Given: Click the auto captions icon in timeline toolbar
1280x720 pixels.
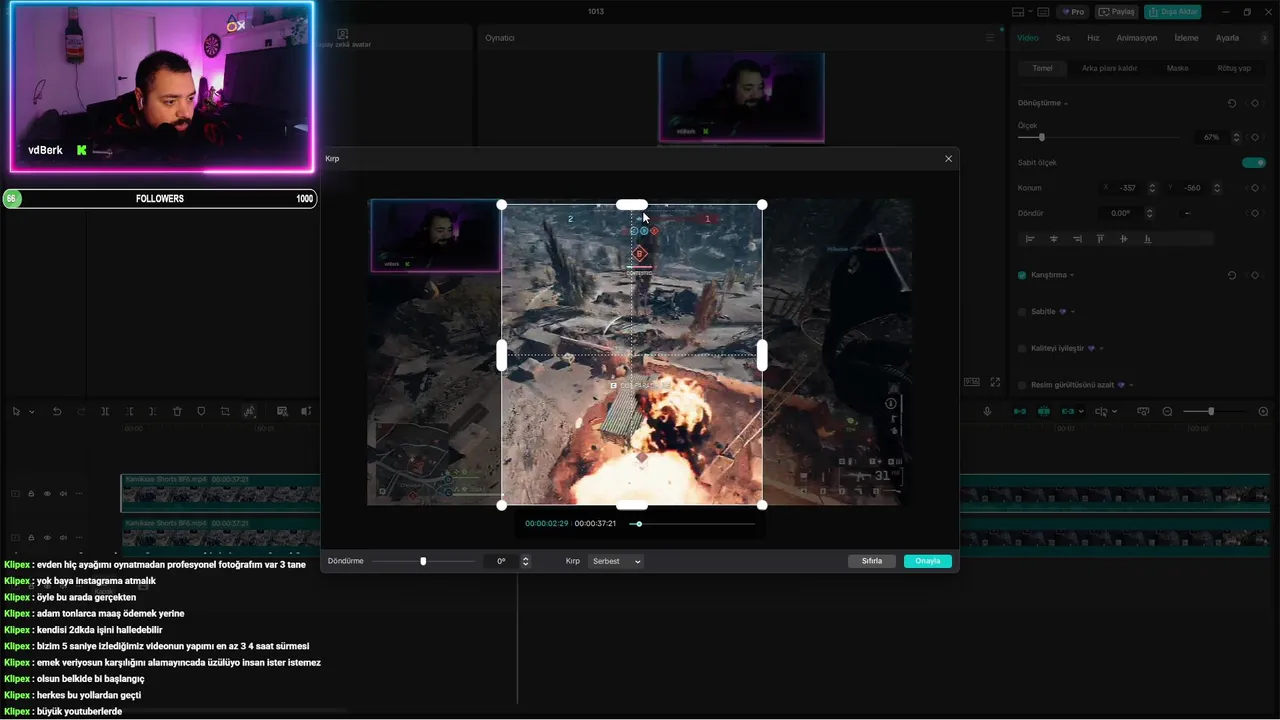Looking at the screenshot, I should point(282,411).
